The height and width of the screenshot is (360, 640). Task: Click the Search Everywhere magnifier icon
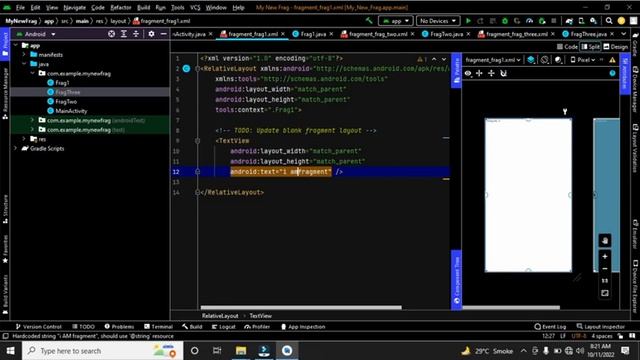point(609,21)
